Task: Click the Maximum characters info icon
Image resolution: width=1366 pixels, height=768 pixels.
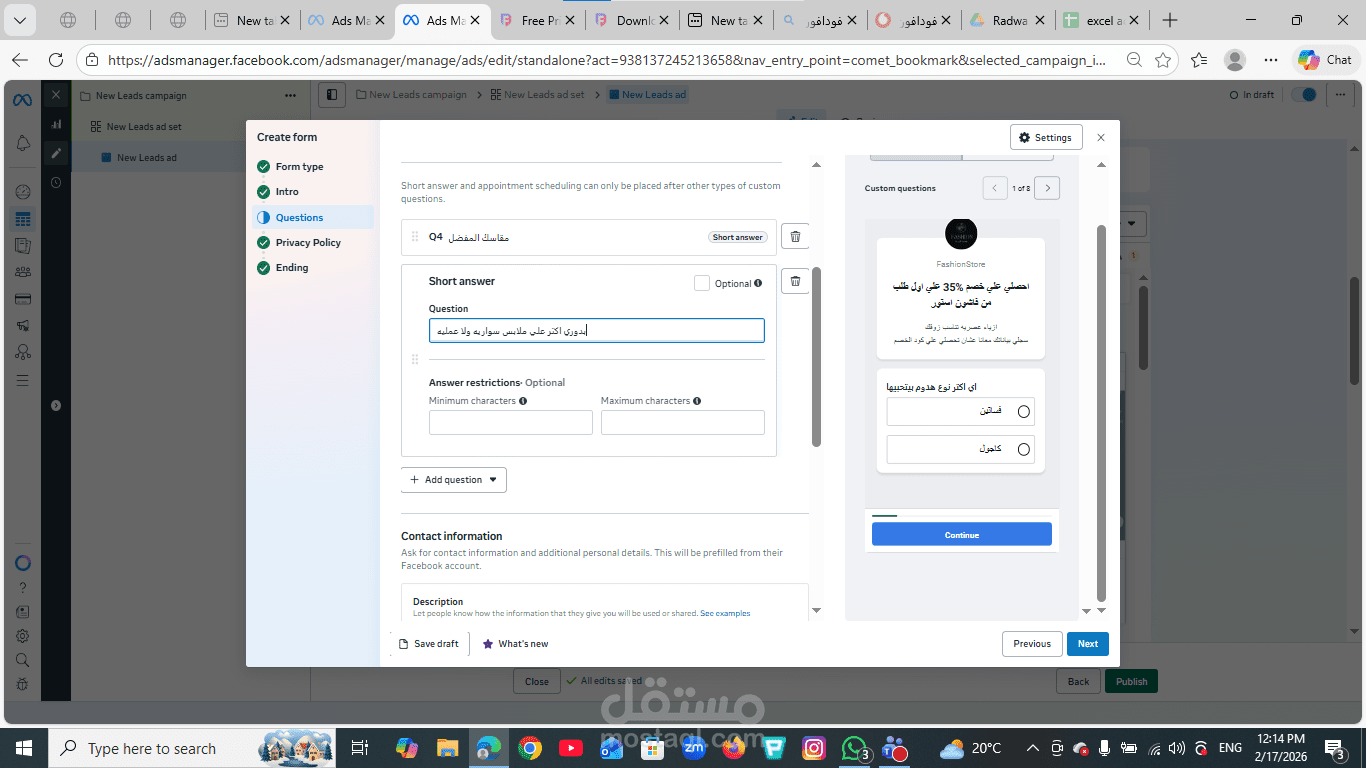Action: (x=697, y=401)
